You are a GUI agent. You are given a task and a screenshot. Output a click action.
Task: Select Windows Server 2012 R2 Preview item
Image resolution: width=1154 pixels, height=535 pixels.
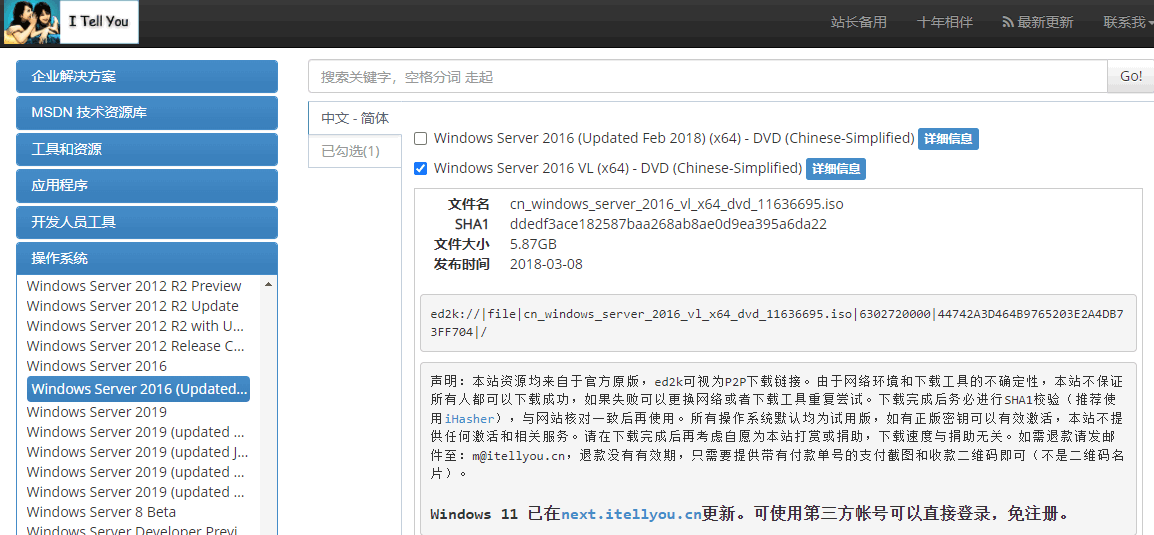pyautogui.click(x=134, y=286)
